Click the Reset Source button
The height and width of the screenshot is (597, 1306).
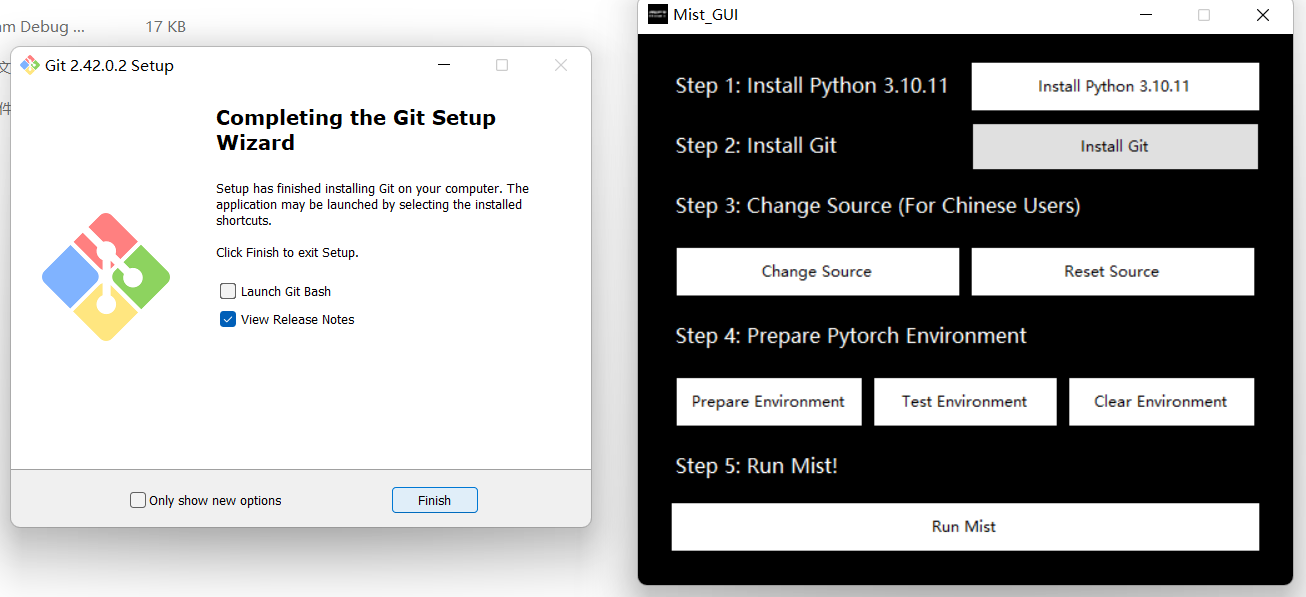coord(1112,271)
